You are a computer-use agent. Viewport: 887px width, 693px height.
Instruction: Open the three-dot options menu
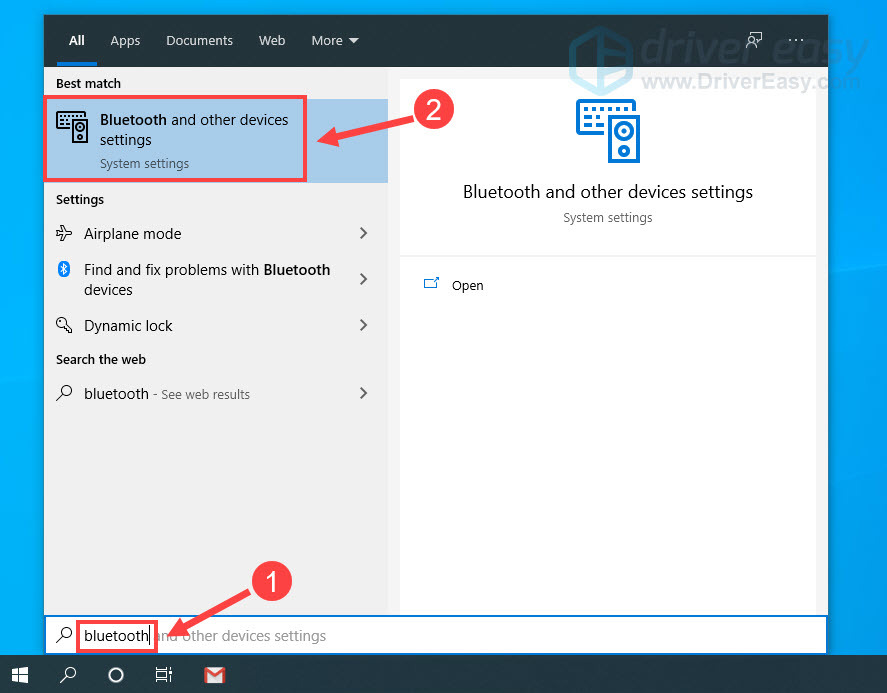coord(795,41)
